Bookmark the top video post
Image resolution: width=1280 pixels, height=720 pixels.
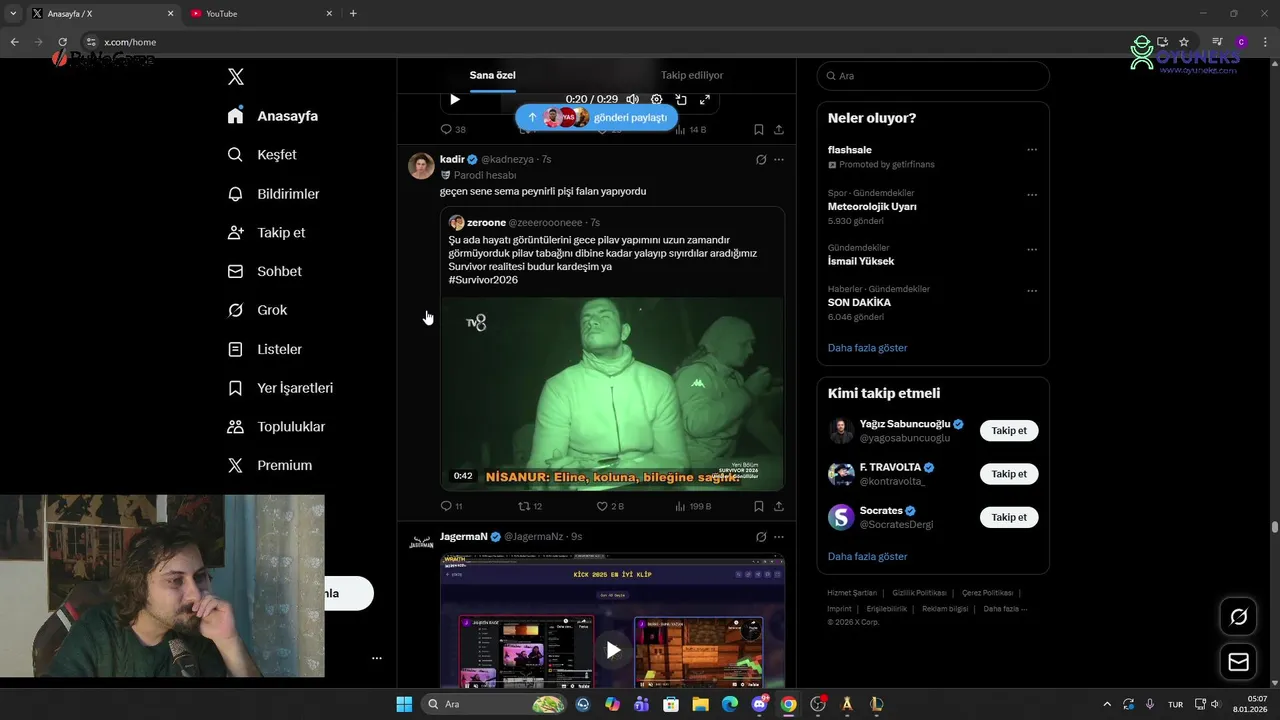pyautogui.click(x=759, y=130)
